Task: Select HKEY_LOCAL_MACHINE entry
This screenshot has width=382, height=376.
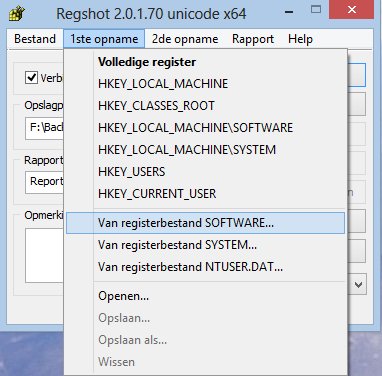Action: (x=205, y=84)
